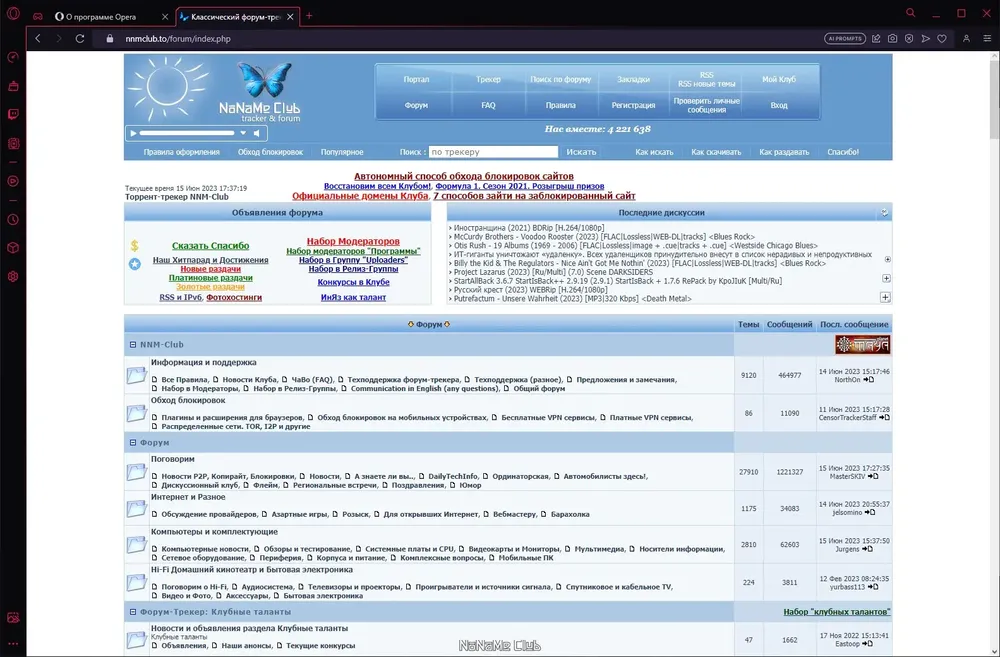
Task: Take a snapshot using the camera icon
Action: click(x=892, y=39)
